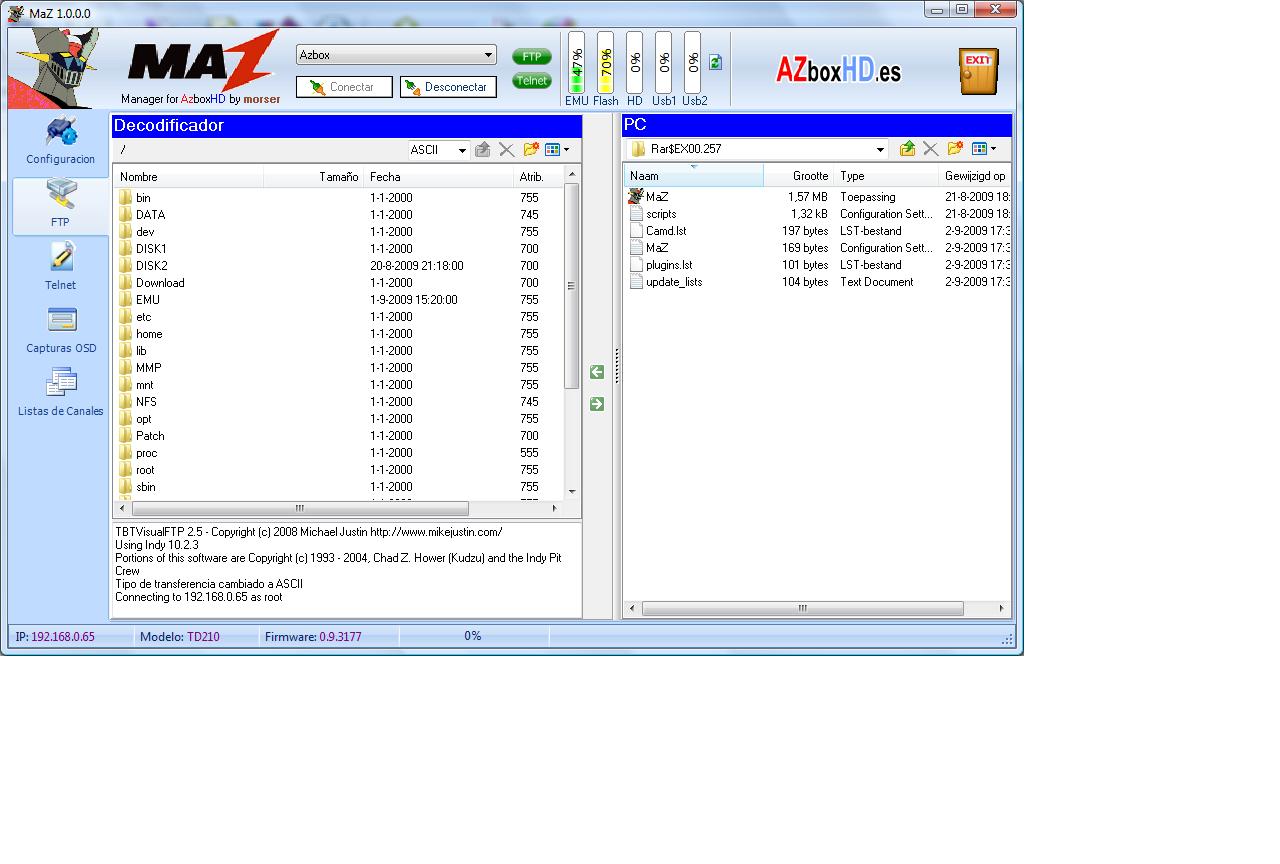Screen dimensions: 1280x864
Task: Delete selected item in Decodificador pane
Action: (x=506, y=150)
